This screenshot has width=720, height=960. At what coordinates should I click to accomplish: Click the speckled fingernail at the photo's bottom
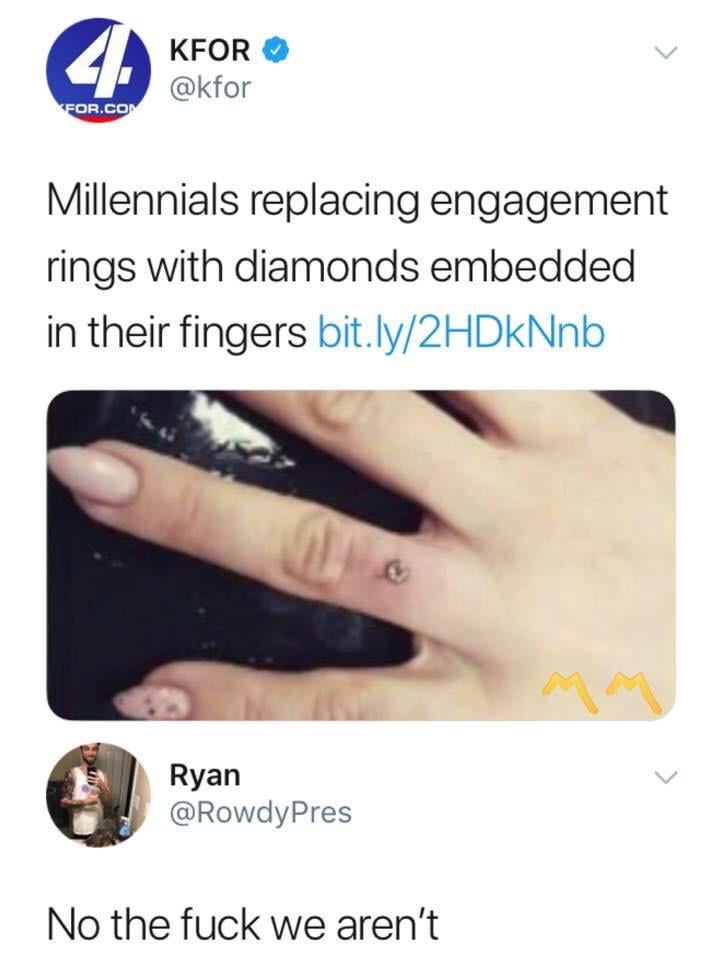point(154,701)
